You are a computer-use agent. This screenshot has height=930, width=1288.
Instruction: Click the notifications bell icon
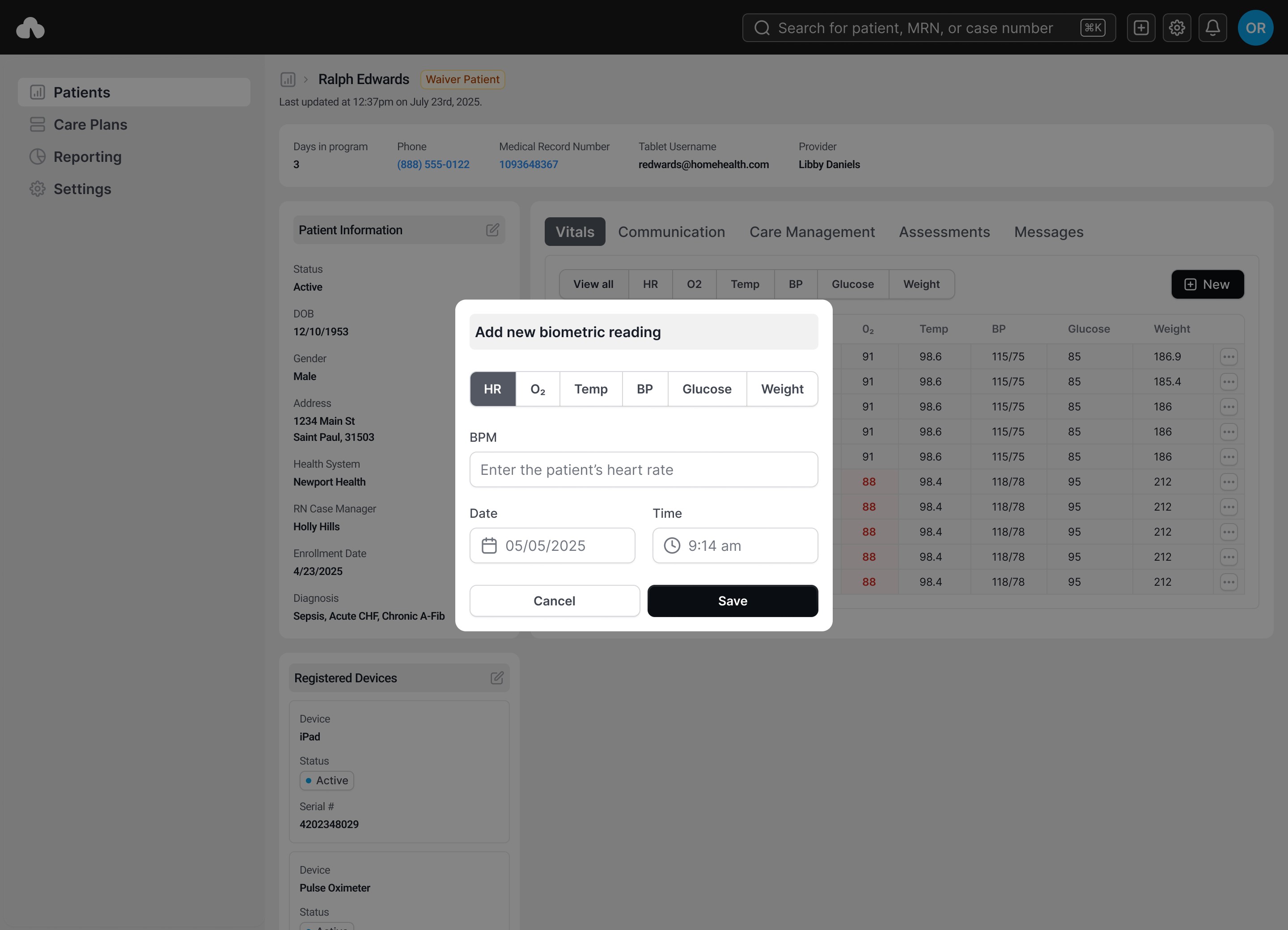tap(1212, 28)
